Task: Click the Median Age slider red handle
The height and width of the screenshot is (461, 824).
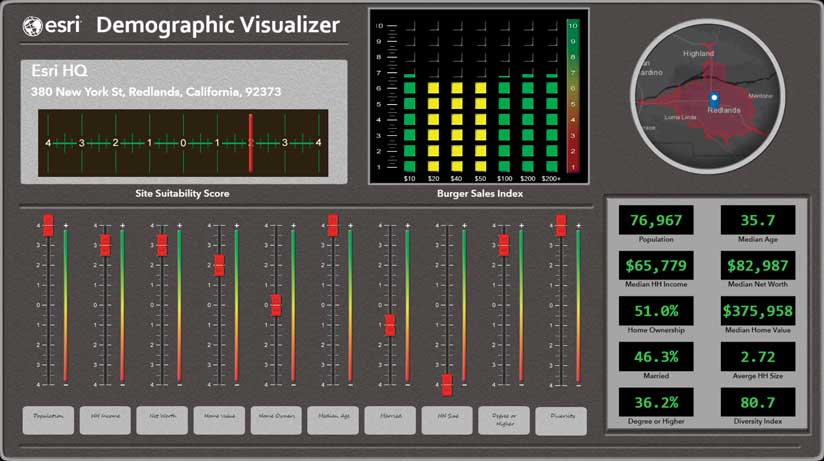Action: pyautogui.click(x=333, y=225)
